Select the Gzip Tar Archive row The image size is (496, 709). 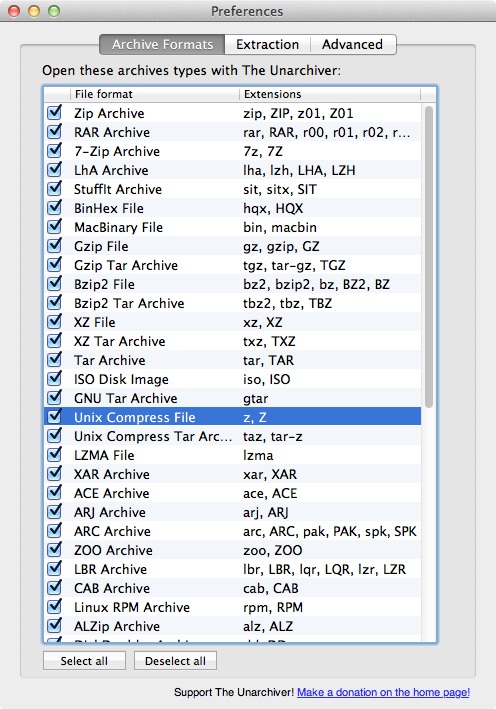coord(232,265)
